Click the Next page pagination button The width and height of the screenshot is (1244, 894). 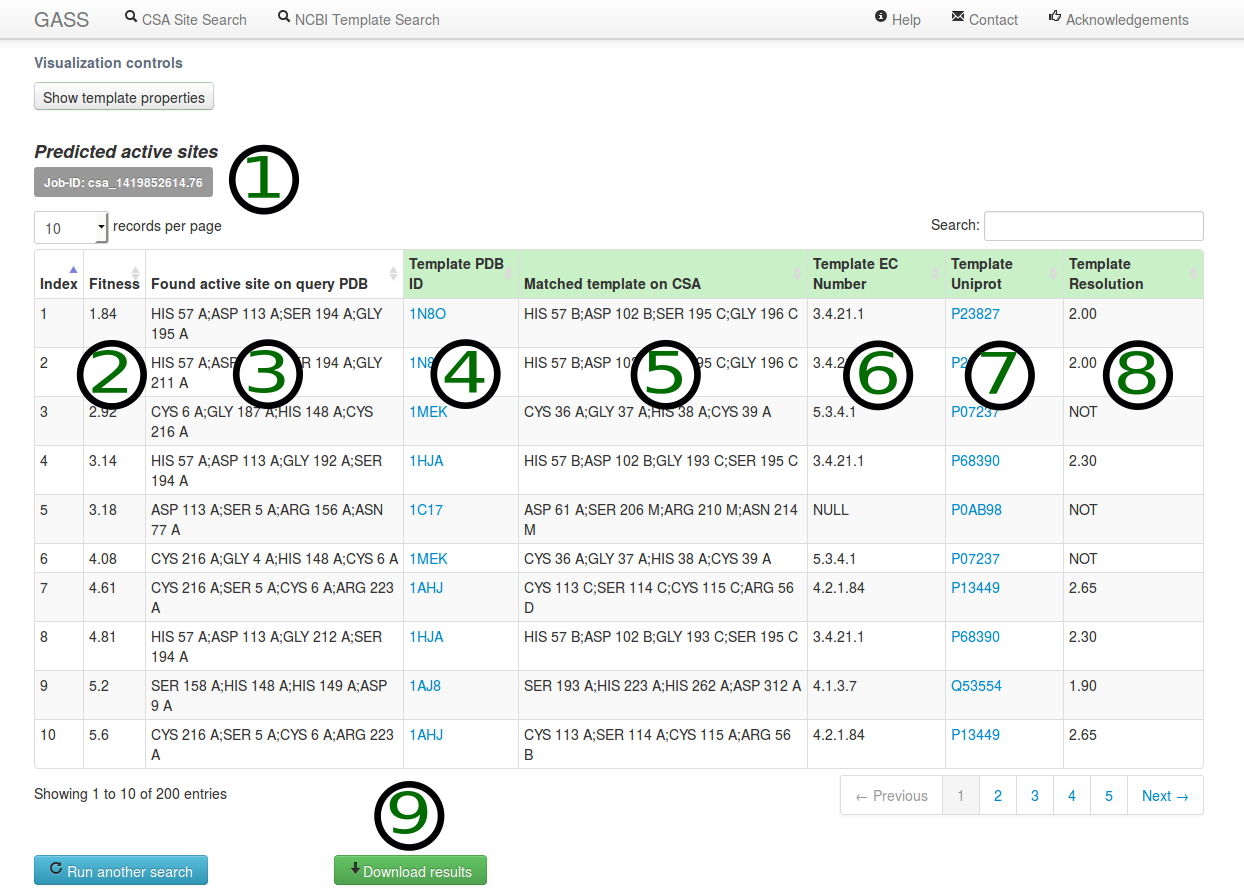(x=1165, y=796)
